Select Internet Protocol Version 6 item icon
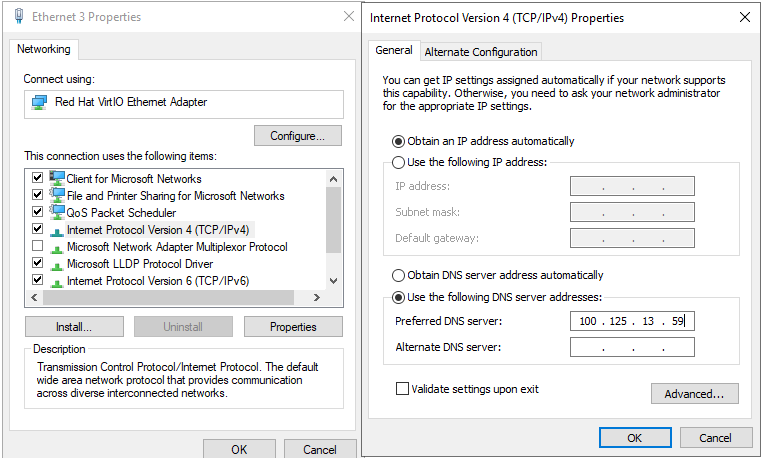763x458 pixels. click(57, 281)
